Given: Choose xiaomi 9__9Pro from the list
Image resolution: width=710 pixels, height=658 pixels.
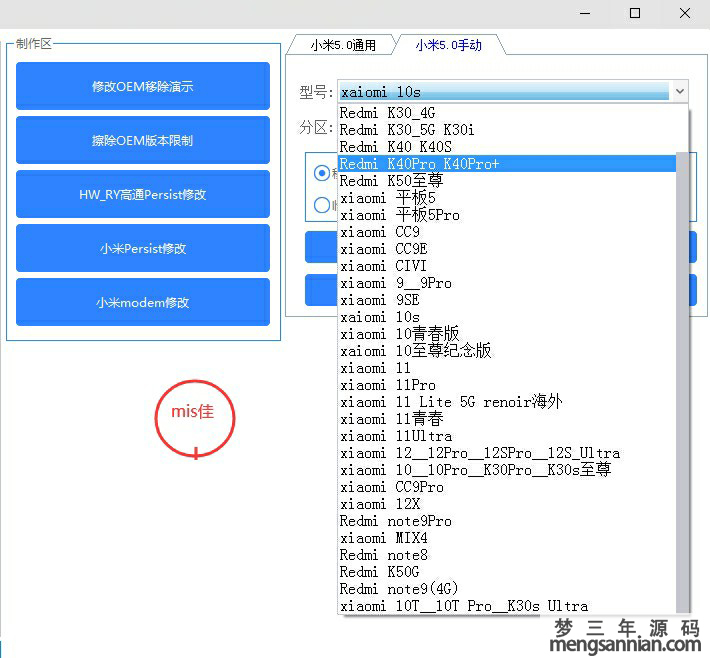Looking at the screenshot, I should 507,283.
